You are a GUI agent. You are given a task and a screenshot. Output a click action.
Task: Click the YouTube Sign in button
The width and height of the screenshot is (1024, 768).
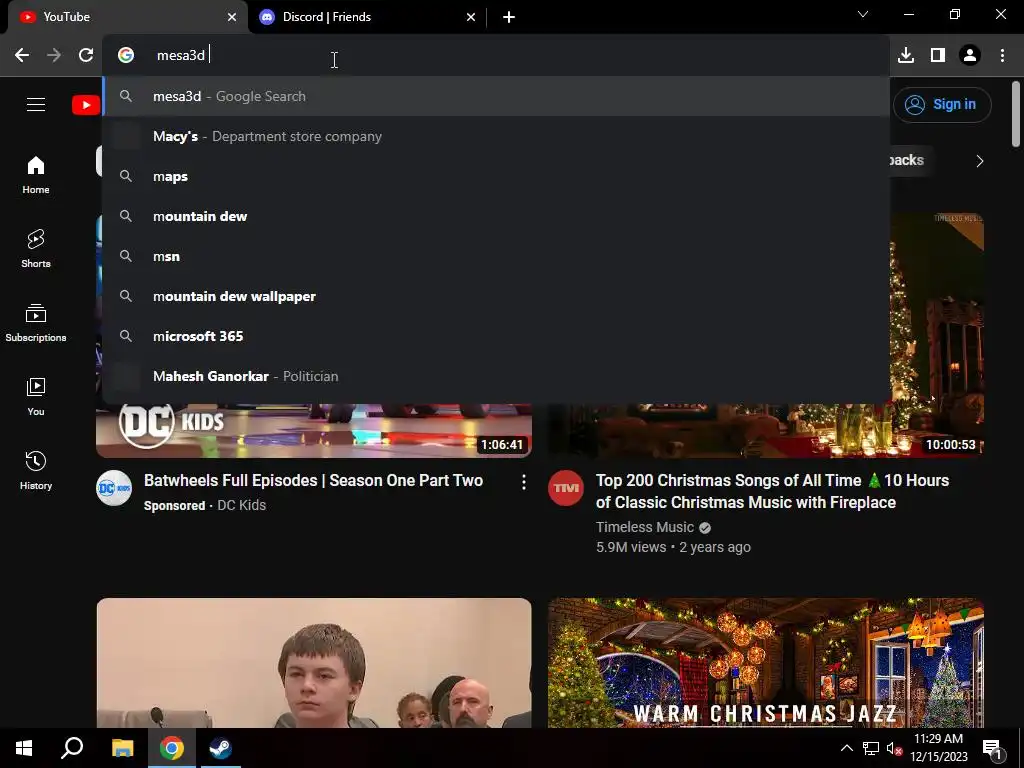pos(942,104)
